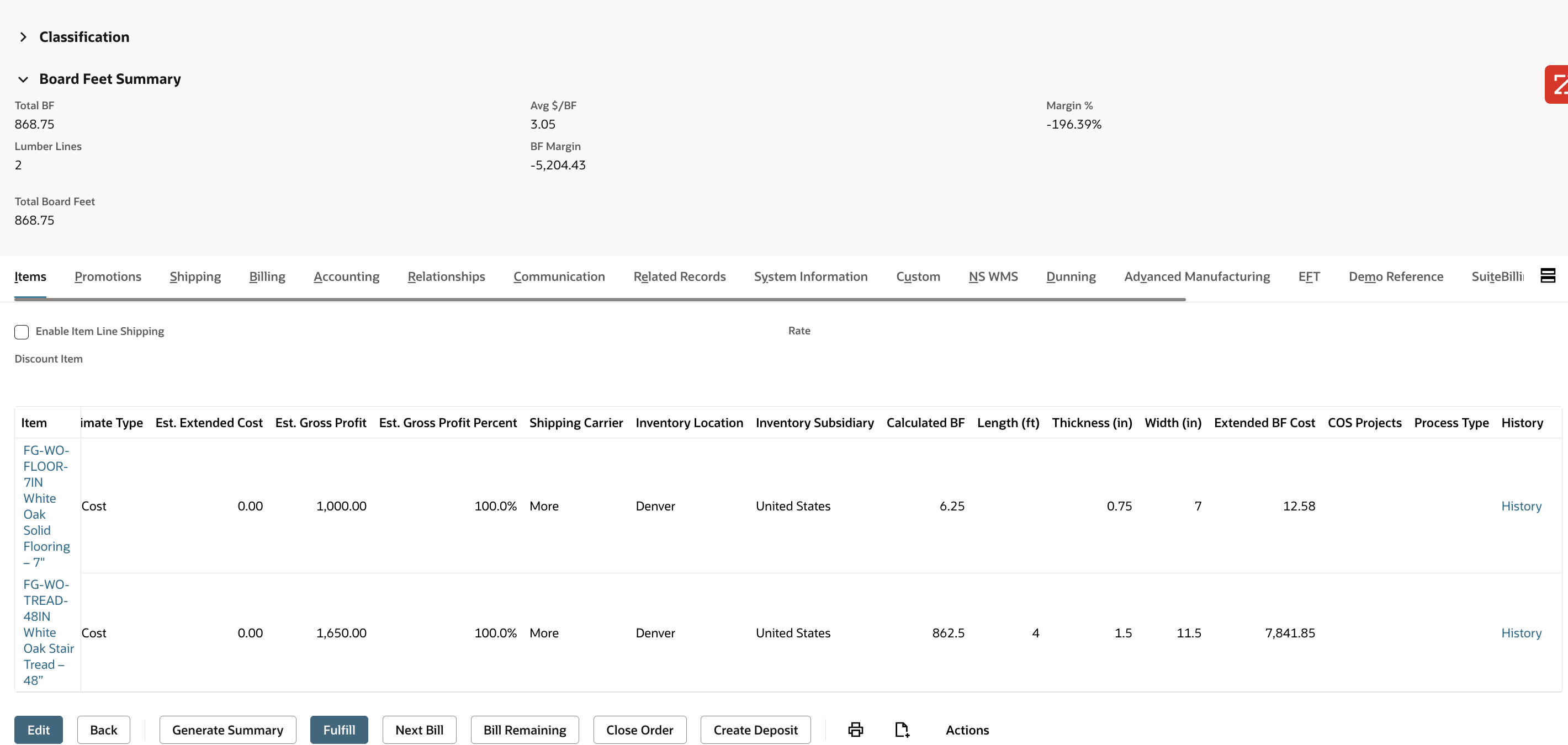This screenshot has height=745, width=1568.
Task: Open the Related Records tab
Action: [679, 276]
